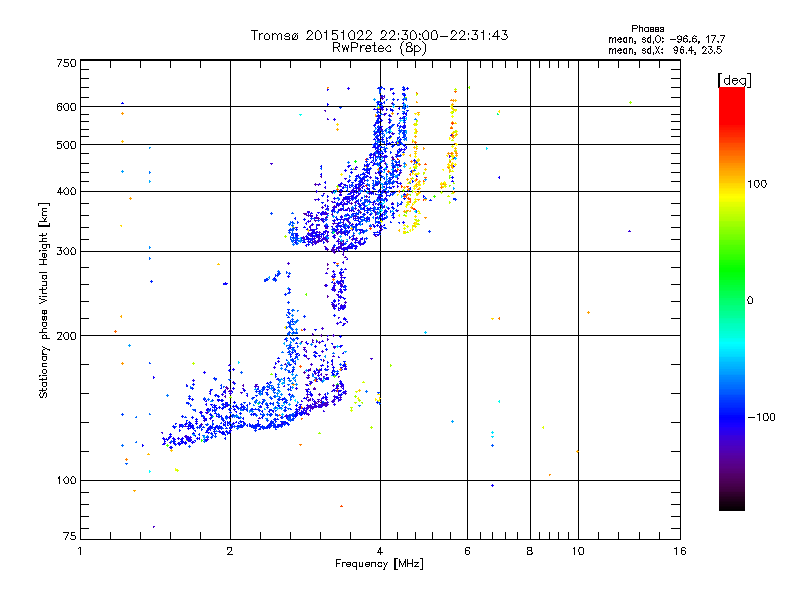
Task: Click the x-axis label '16'
Action: [x=680, y=551]
